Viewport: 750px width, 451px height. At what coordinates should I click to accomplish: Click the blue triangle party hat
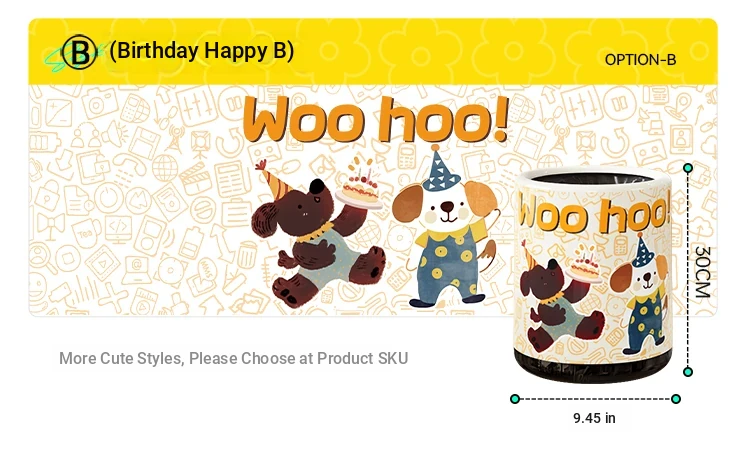point(440,168)
